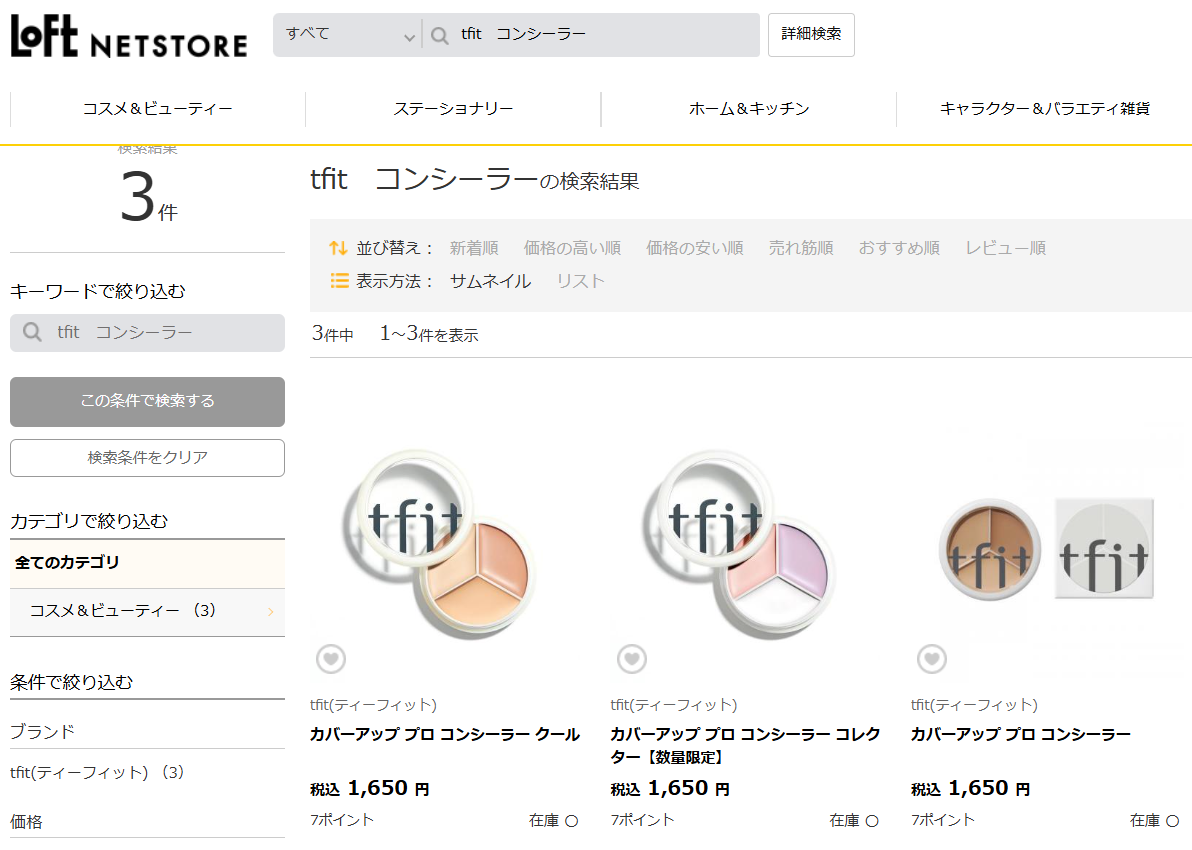Expand コスメ＆ビューティー (3) category chevron
The height and width of the screenshot is (850, 1192).
(x=270, y=611)
